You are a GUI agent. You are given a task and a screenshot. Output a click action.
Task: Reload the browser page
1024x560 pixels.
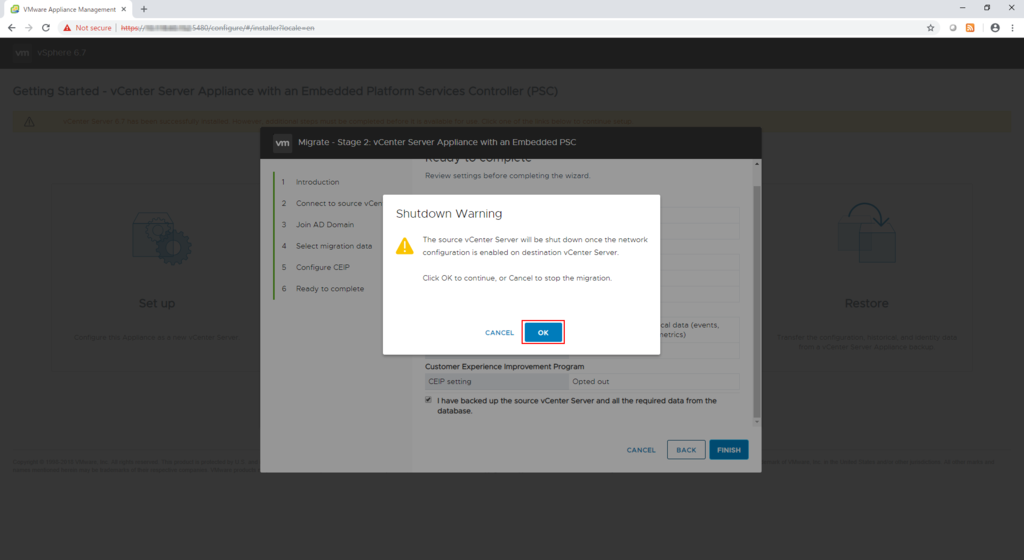[46, 28]
